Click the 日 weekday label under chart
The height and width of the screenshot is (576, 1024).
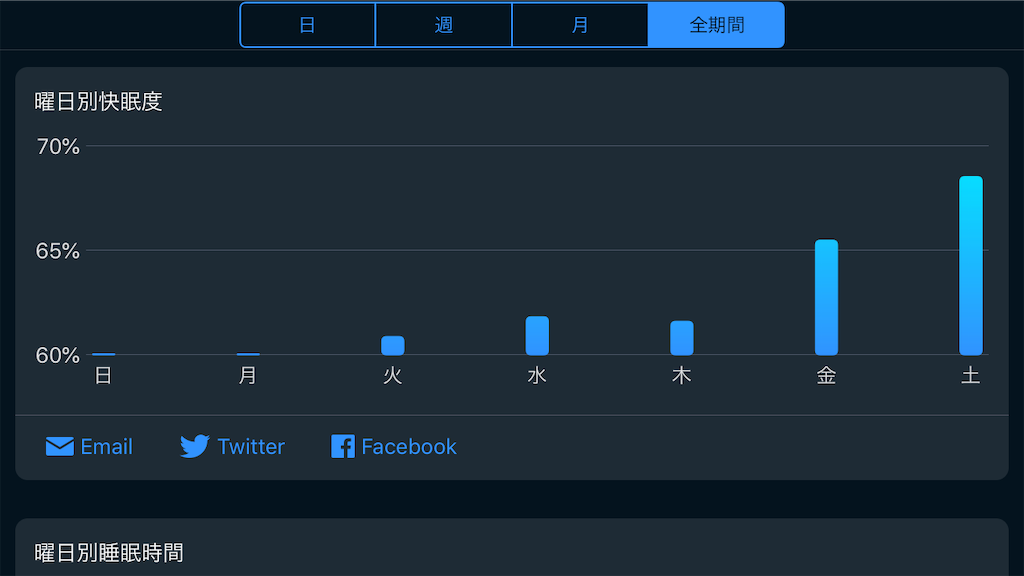[x=103, y=376]
